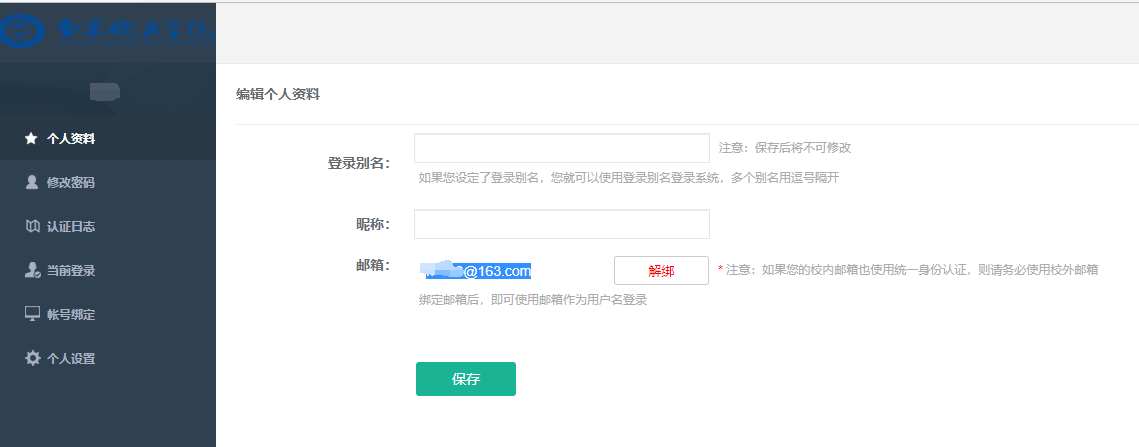Click the monitor icon beside 帐号绑定
Viewport: 1139px width, 447px height.
point(31,314)
